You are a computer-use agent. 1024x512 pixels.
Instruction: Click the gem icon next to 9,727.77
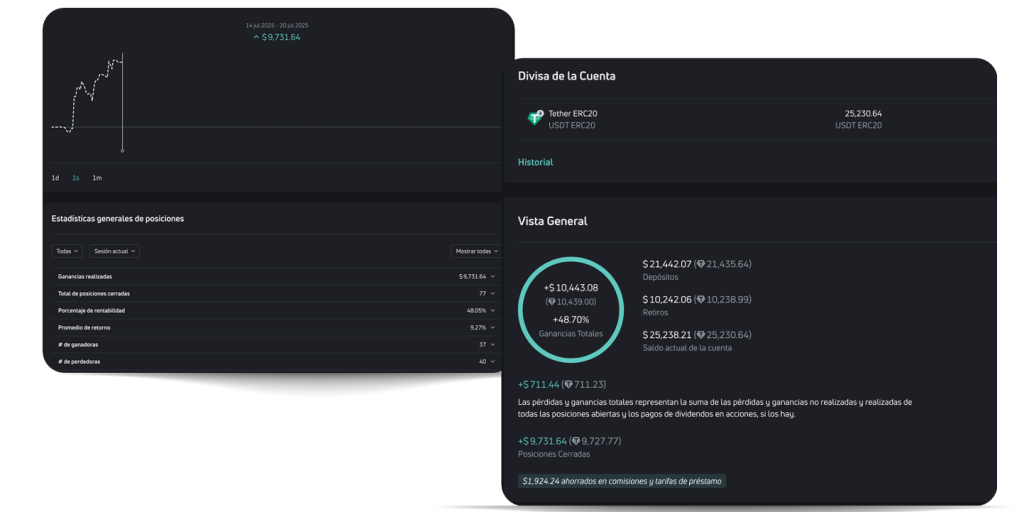[576, 441]
